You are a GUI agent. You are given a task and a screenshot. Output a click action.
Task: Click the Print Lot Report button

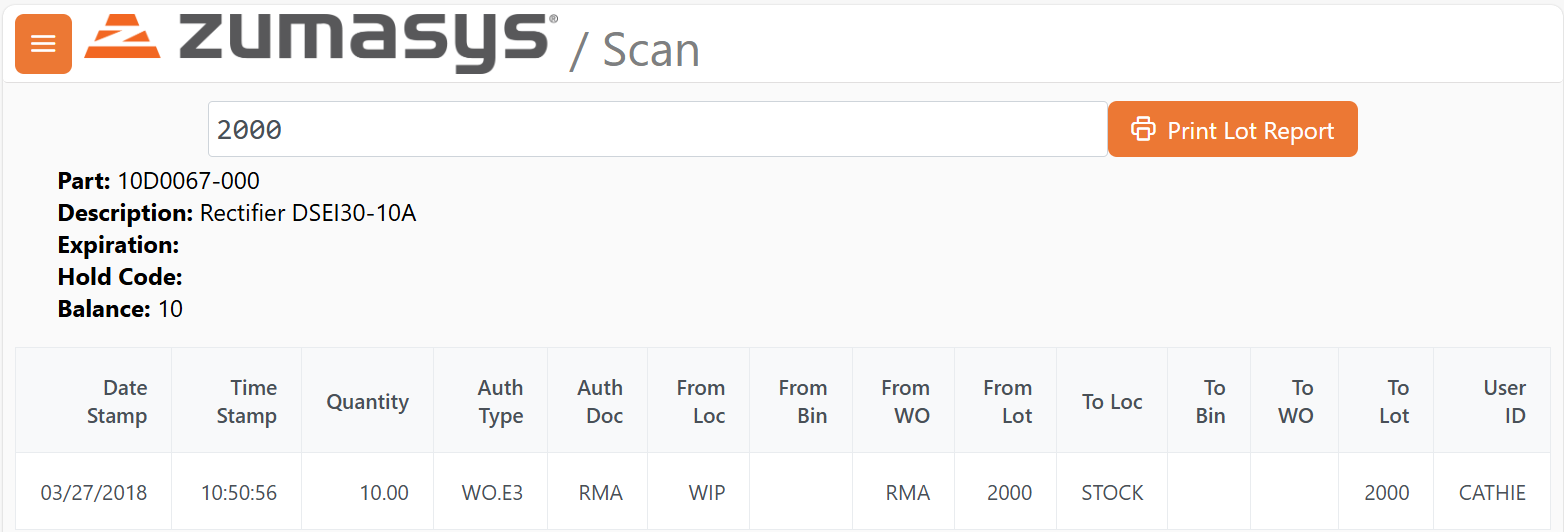(1232, 130)
